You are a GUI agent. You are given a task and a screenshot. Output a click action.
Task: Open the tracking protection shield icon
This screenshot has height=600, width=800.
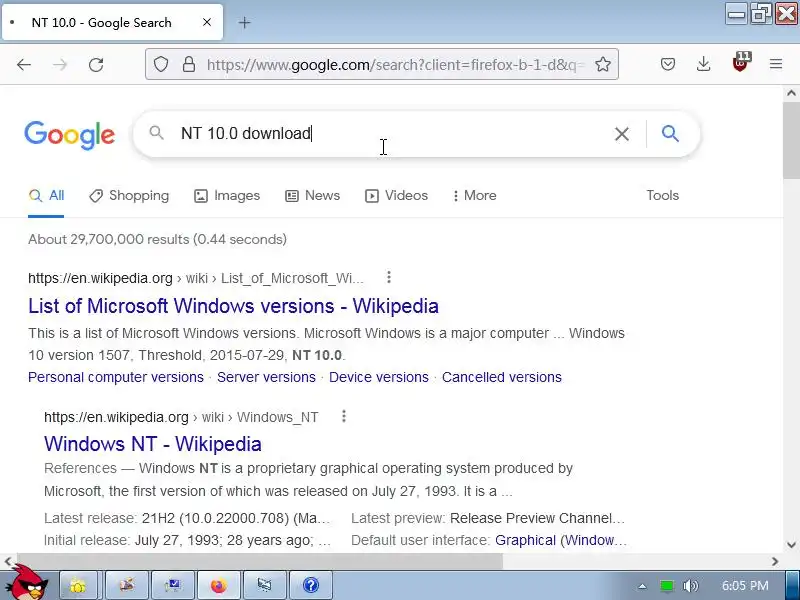pyautogui.click(x=161, y=64)
